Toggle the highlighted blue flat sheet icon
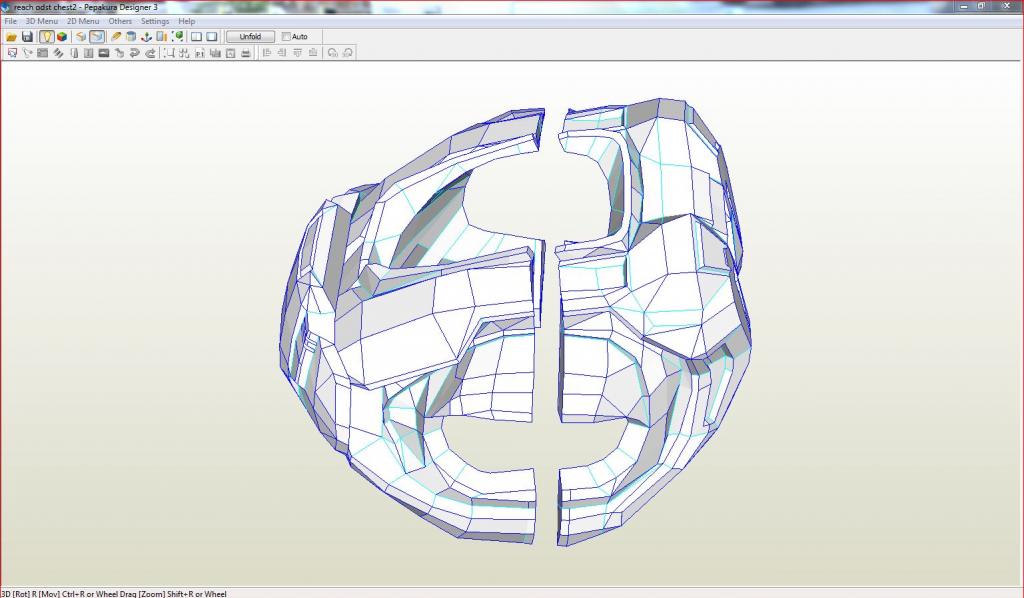 click(x=97, y=37)
